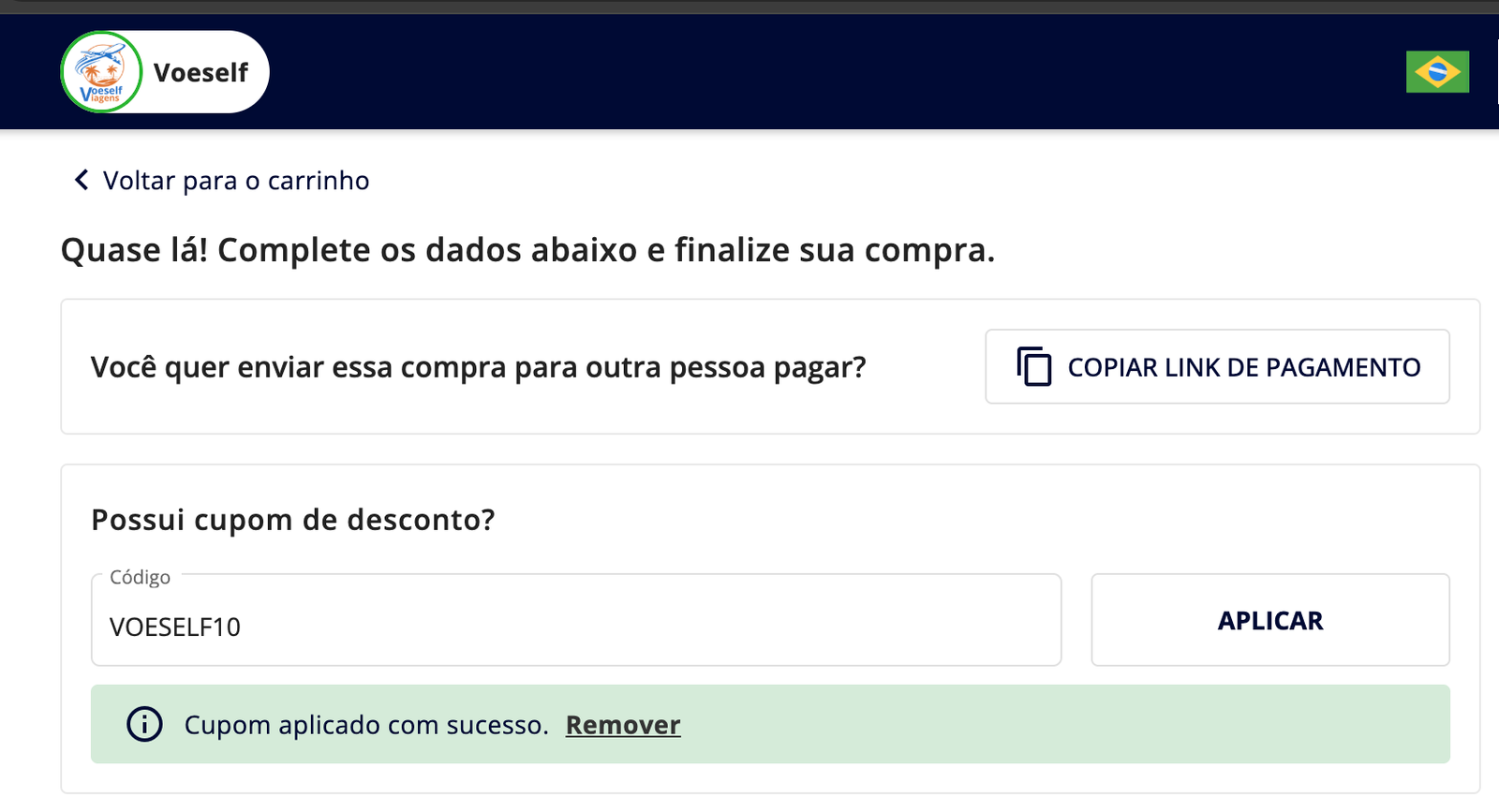Open the Brazil flag language selector

point(1437,72)
